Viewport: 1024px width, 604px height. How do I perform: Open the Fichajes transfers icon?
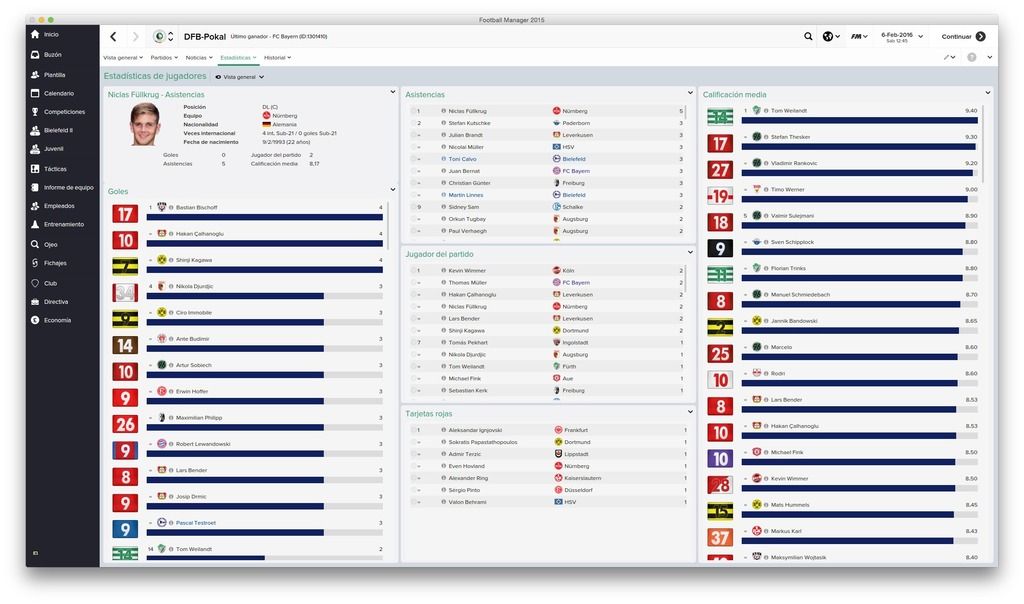(x=35, y=262)
